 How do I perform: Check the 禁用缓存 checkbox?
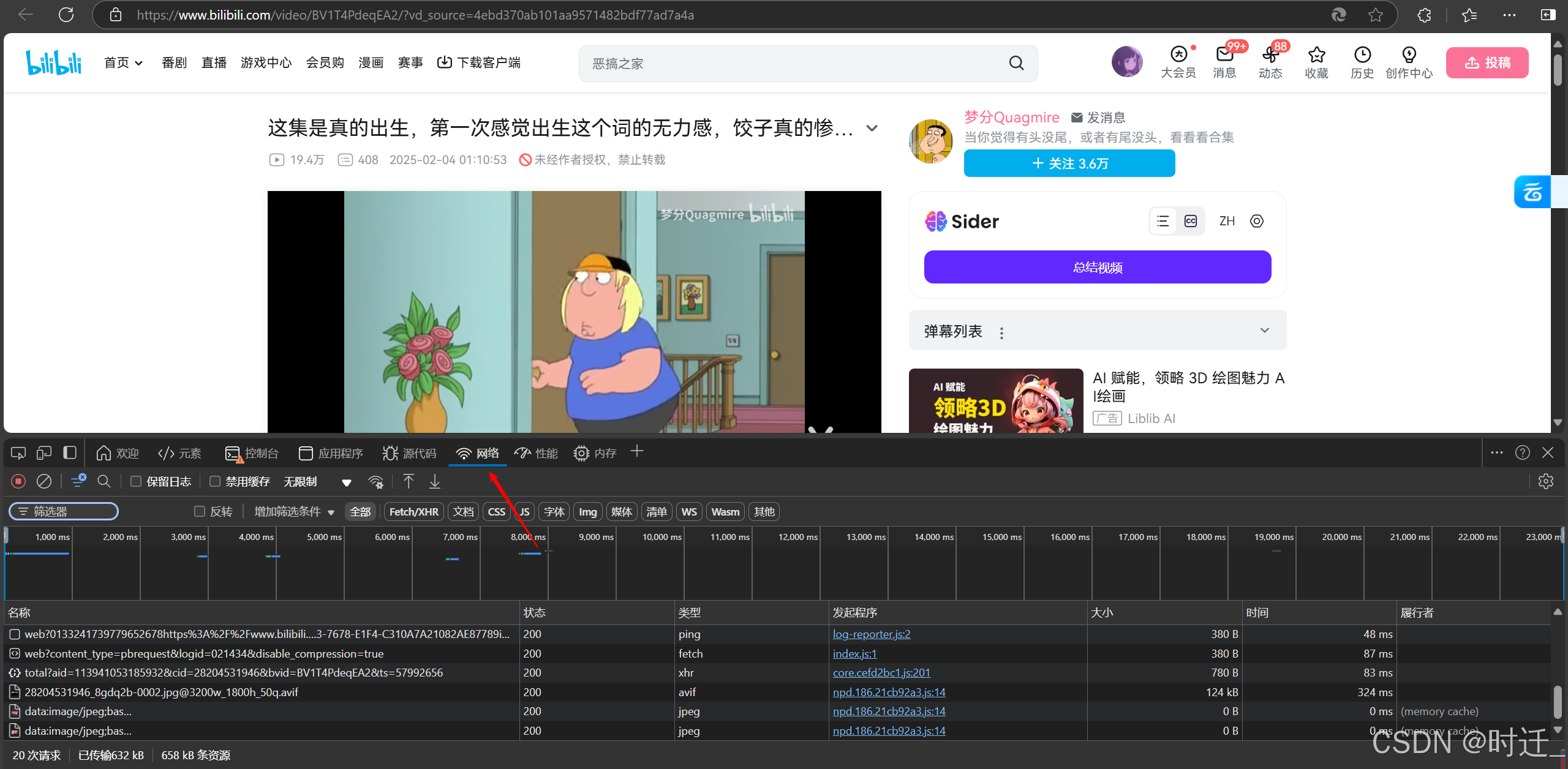tap(215, 482)
